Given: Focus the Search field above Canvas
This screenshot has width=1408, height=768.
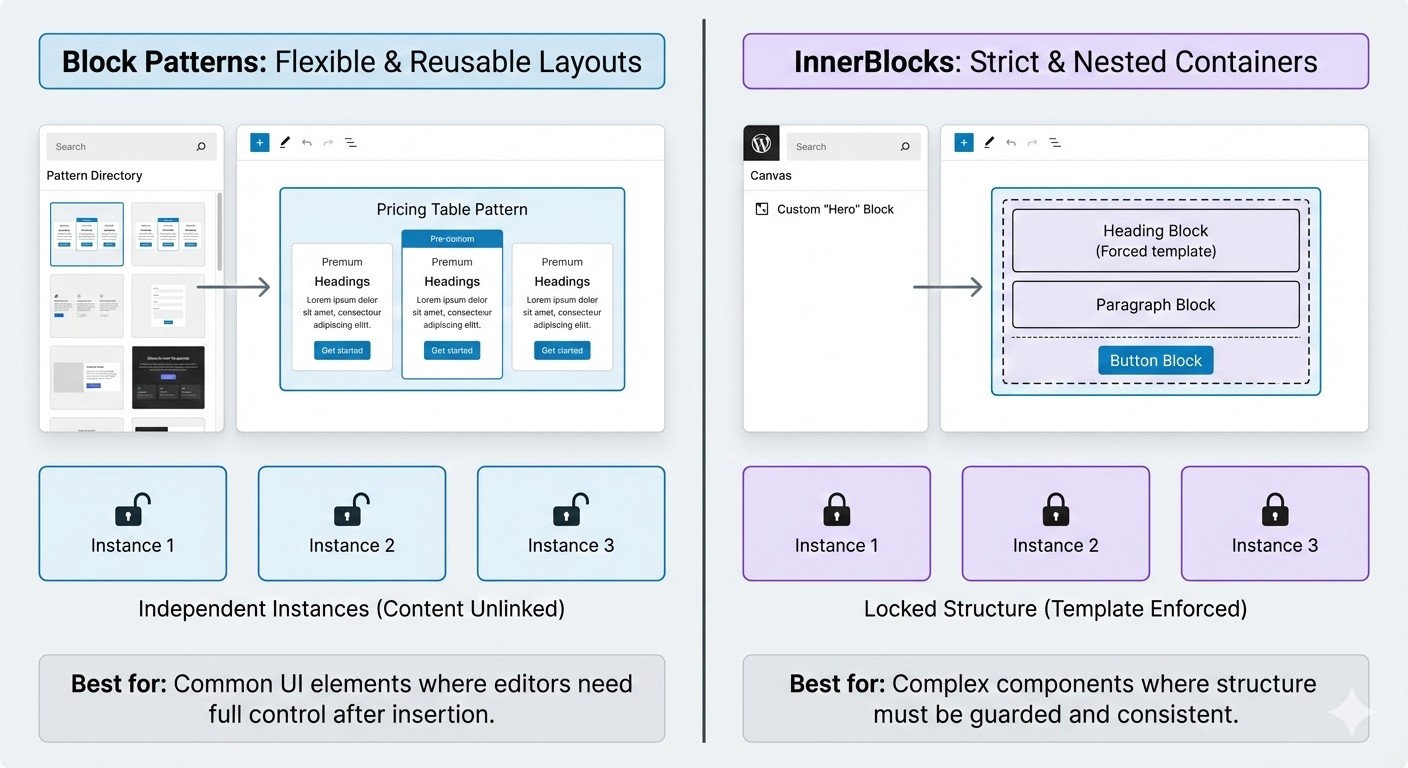Looking at the screenshot, I should [853, 147].
